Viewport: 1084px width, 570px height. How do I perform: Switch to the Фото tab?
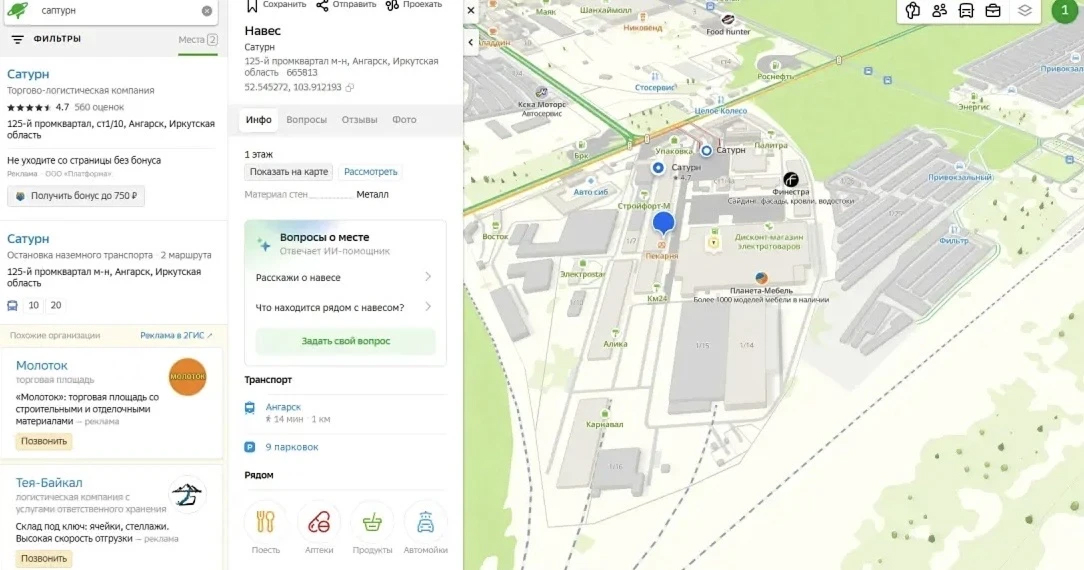[x=404, y=120]
